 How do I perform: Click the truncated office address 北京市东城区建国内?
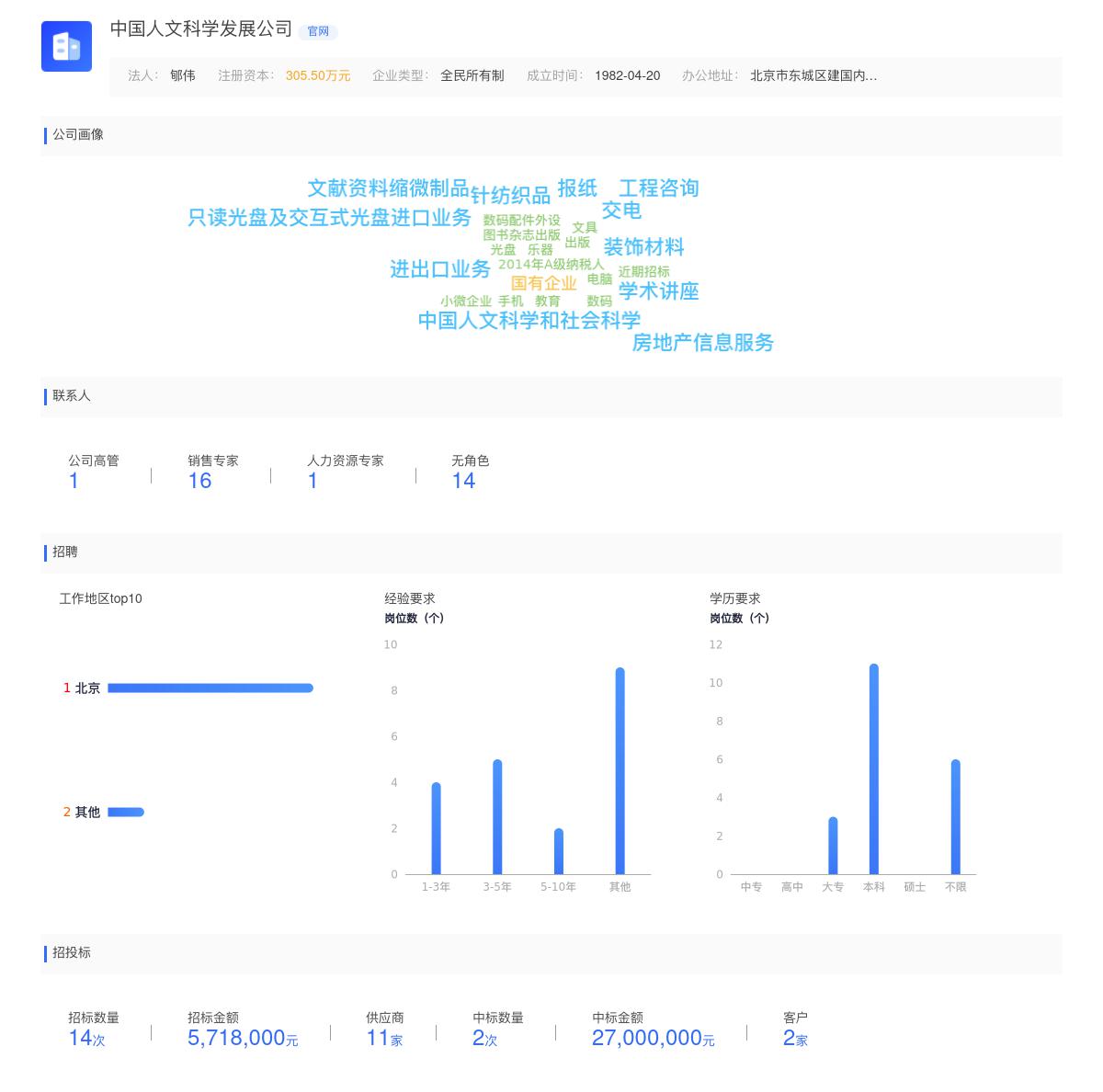coord(813,77)
